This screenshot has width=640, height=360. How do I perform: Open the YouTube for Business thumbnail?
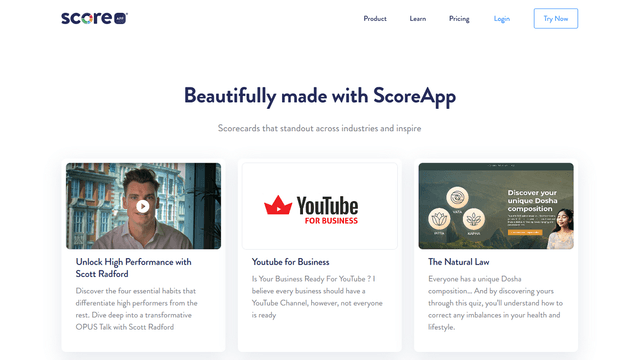click(320, 206)
